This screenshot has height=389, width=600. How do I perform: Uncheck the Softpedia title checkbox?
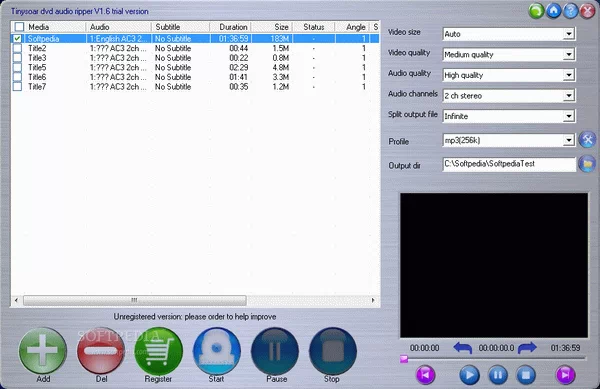point(17,38)
